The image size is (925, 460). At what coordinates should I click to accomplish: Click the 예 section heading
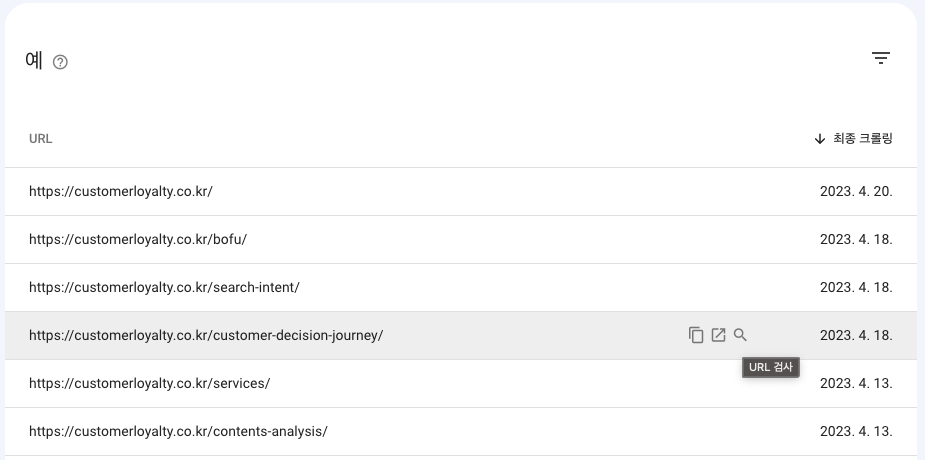point(34,60)
